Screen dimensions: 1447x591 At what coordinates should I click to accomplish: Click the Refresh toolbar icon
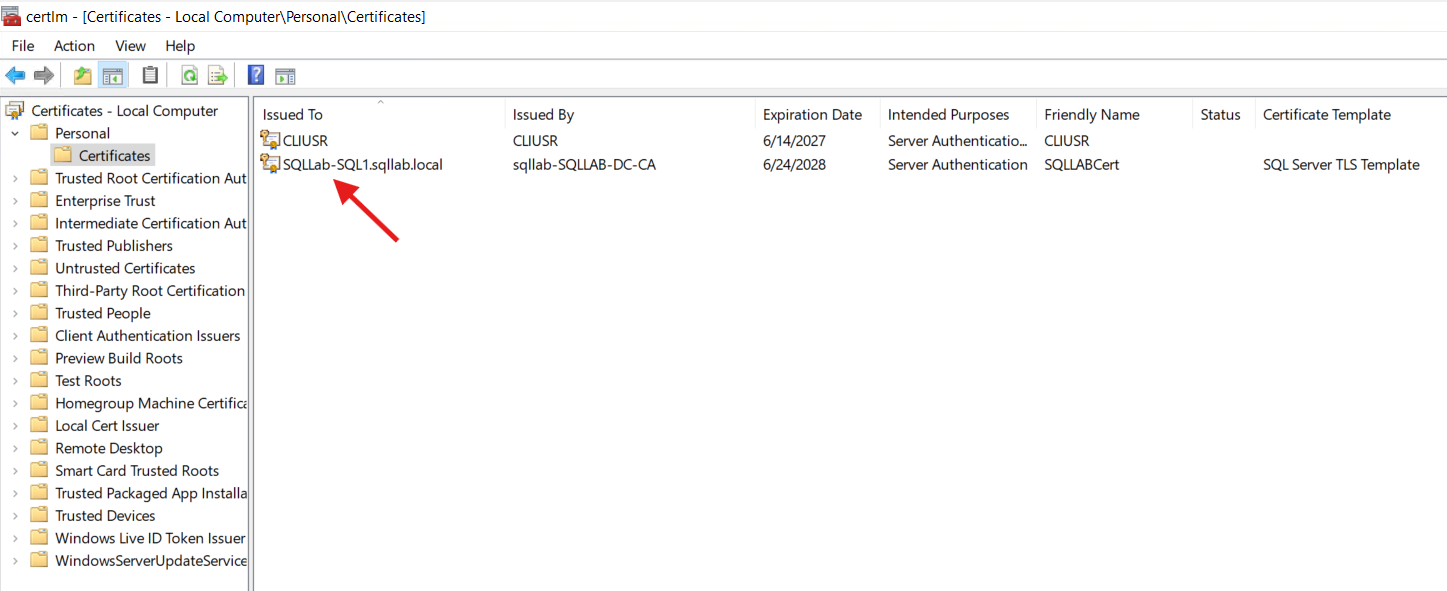(x=189, y=75)
